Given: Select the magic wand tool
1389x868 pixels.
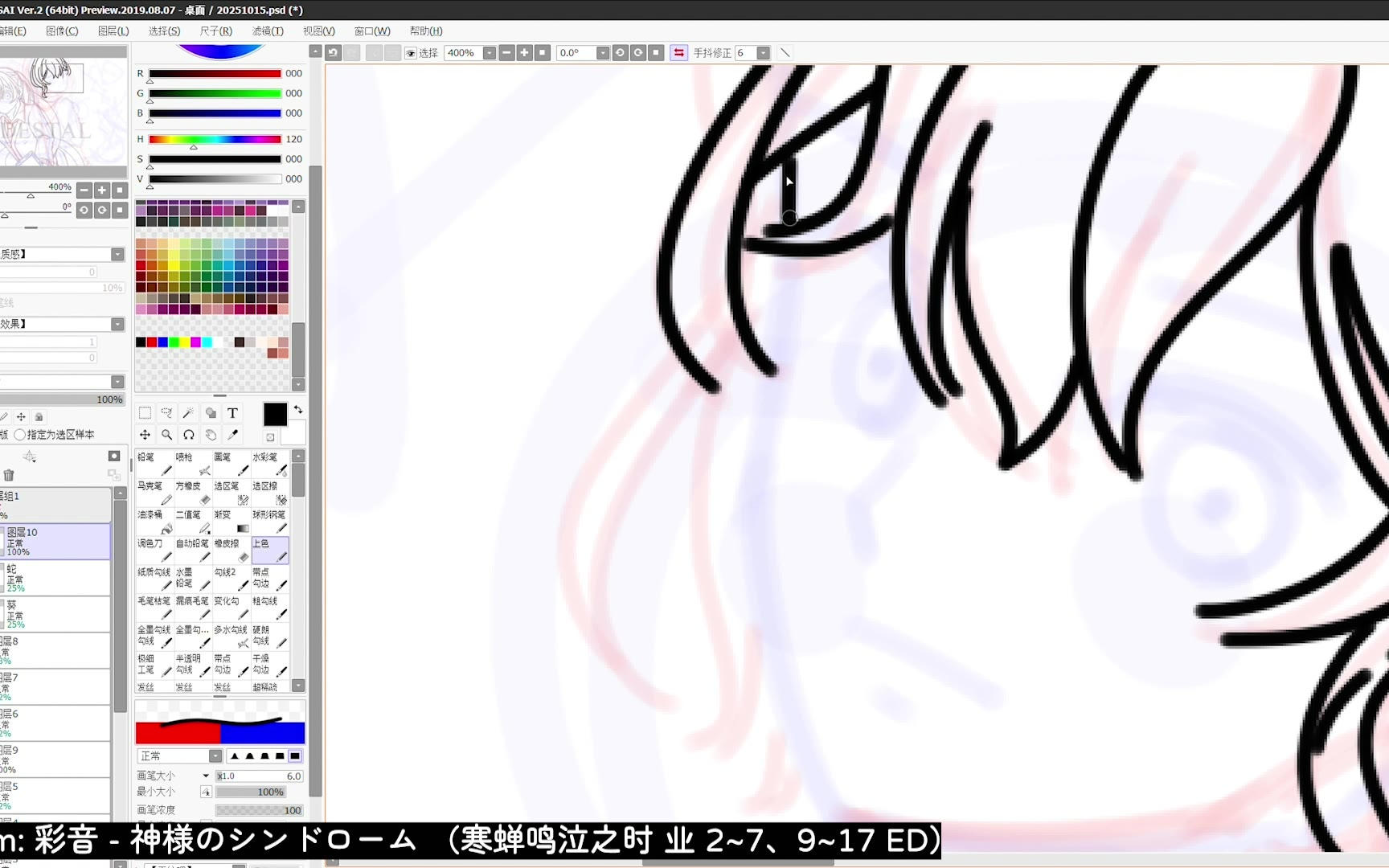Looking at the screenshot, I should [x=188, y=413].
